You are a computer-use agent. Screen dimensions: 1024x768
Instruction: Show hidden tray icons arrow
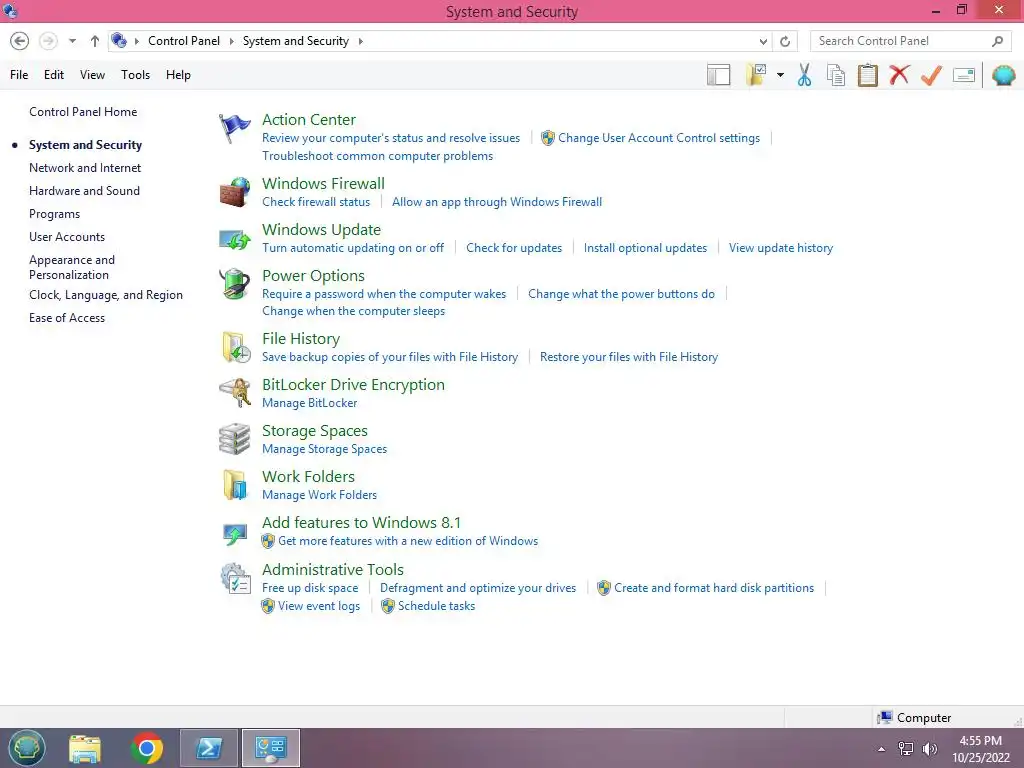click(x=882, y=749)
